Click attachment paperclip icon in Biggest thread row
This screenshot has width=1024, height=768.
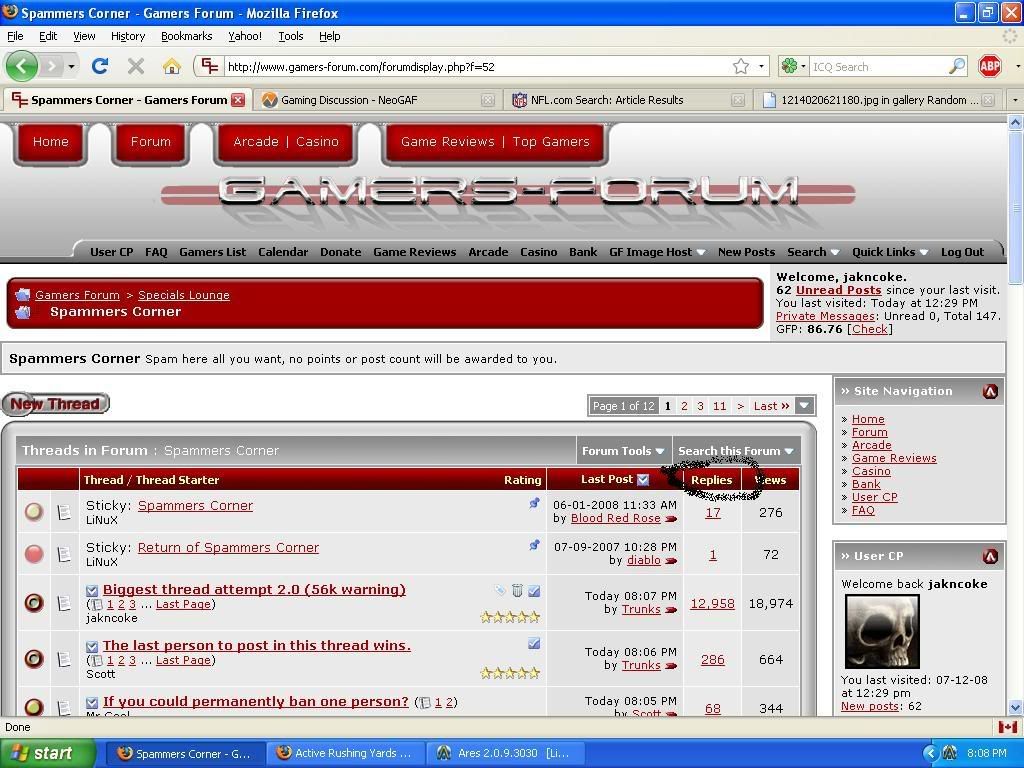point(500,590)
